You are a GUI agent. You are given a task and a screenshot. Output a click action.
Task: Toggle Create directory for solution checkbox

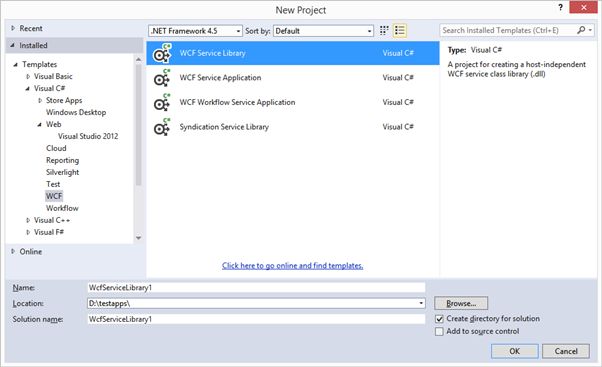click(x=439, y=319)
